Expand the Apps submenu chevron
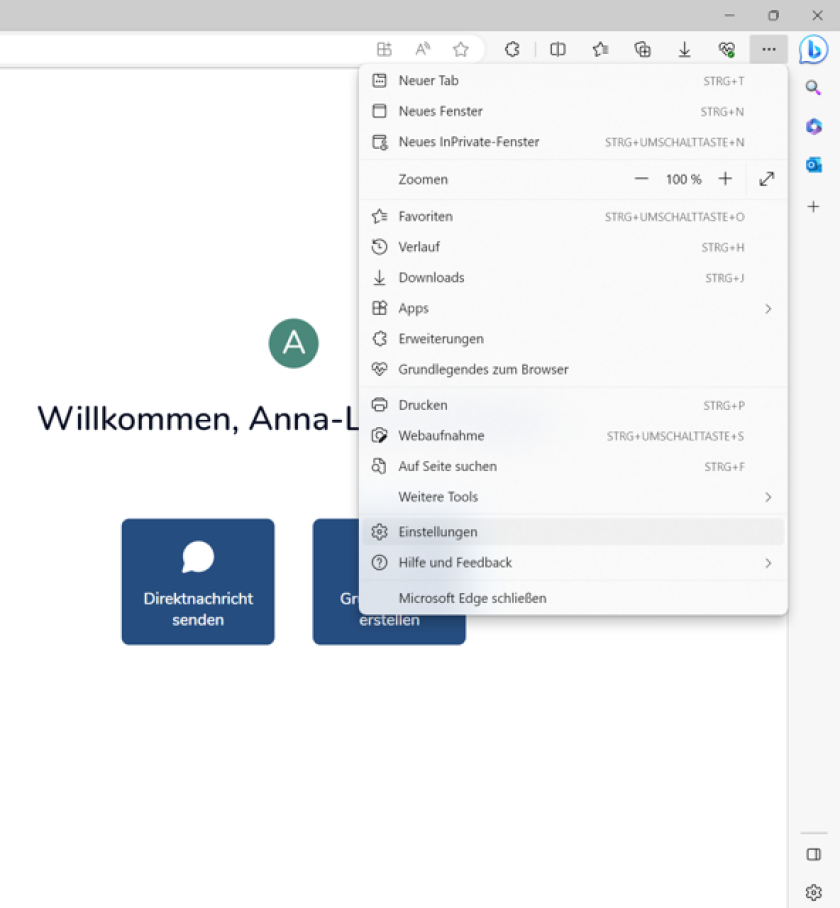 point(768,308)
